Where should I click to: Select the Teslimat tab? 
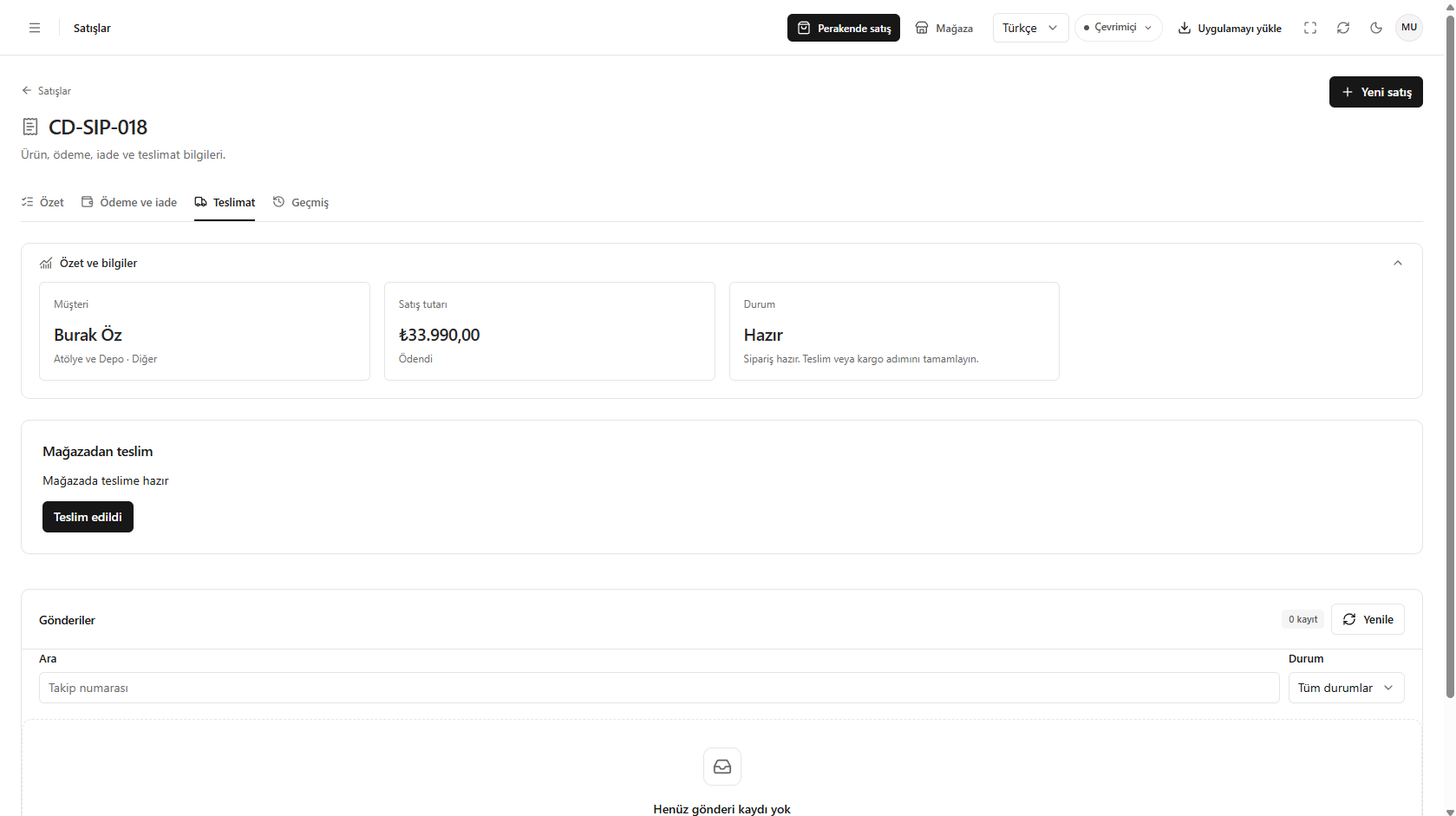pos(225,202)
